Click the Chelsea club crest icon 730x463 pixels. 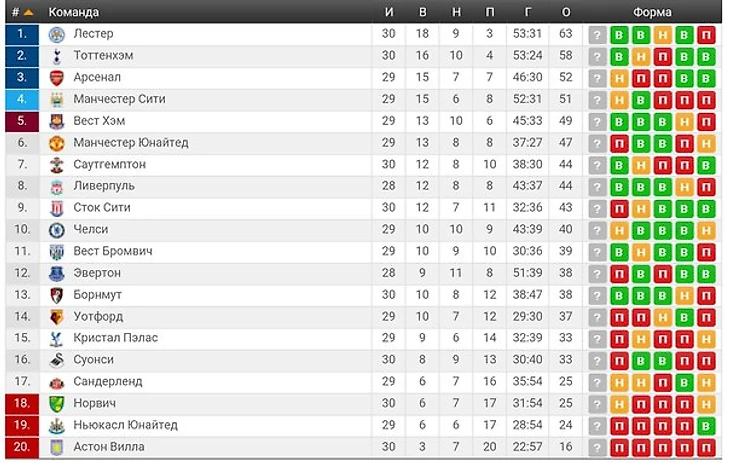pos(57,230)
